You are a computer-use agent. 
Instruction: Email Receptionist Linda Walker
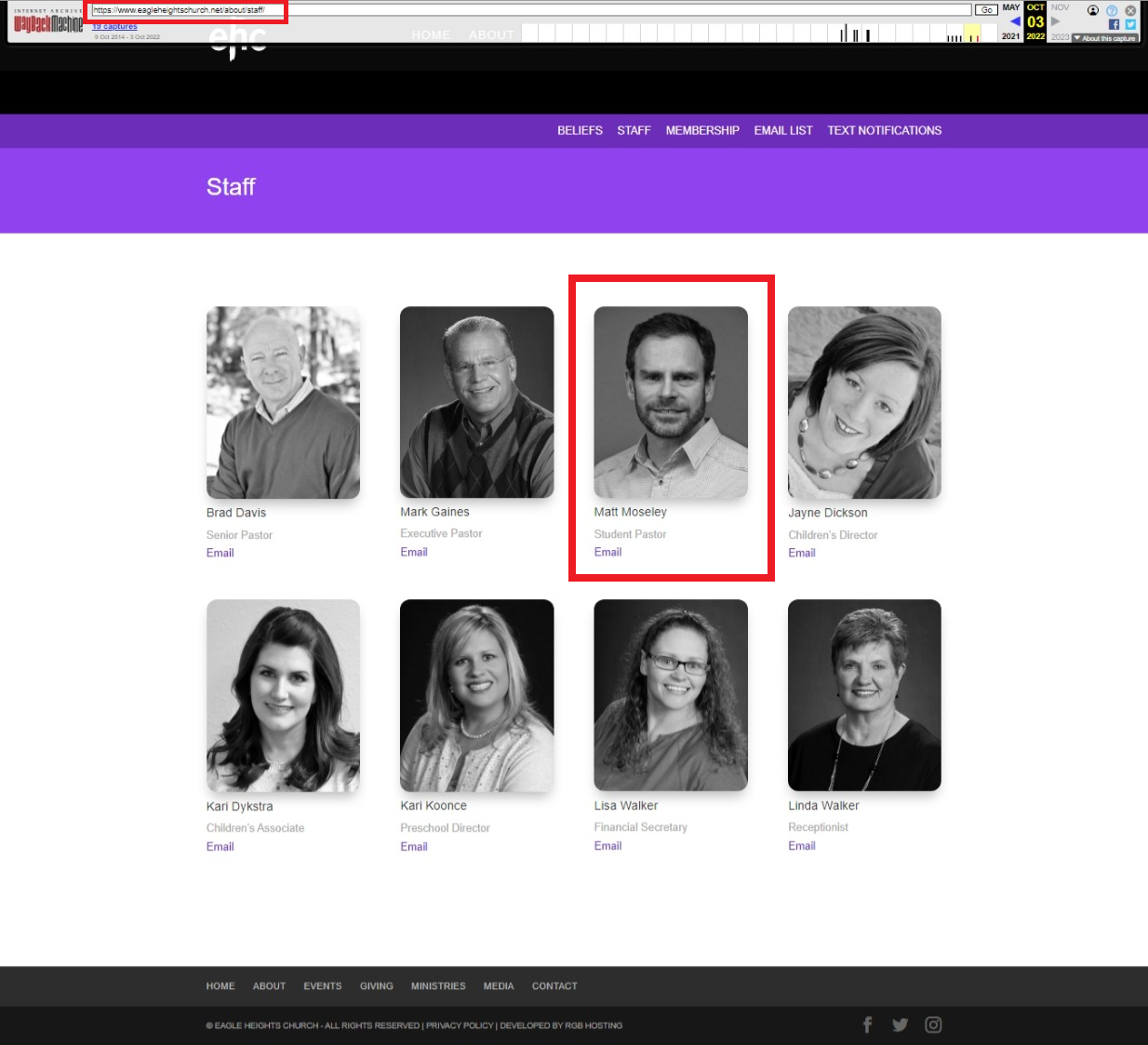point(802,846)
